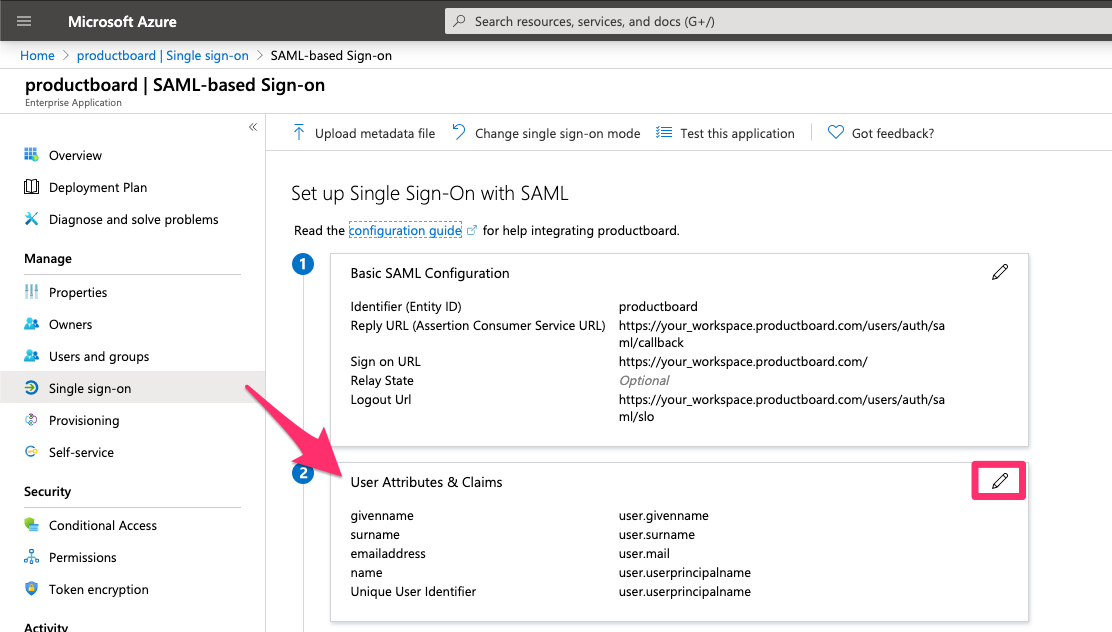Screen dimensions: 1112x632
Task: Open the Azure portal hamburger menu
Action: [x=24, y=21]
